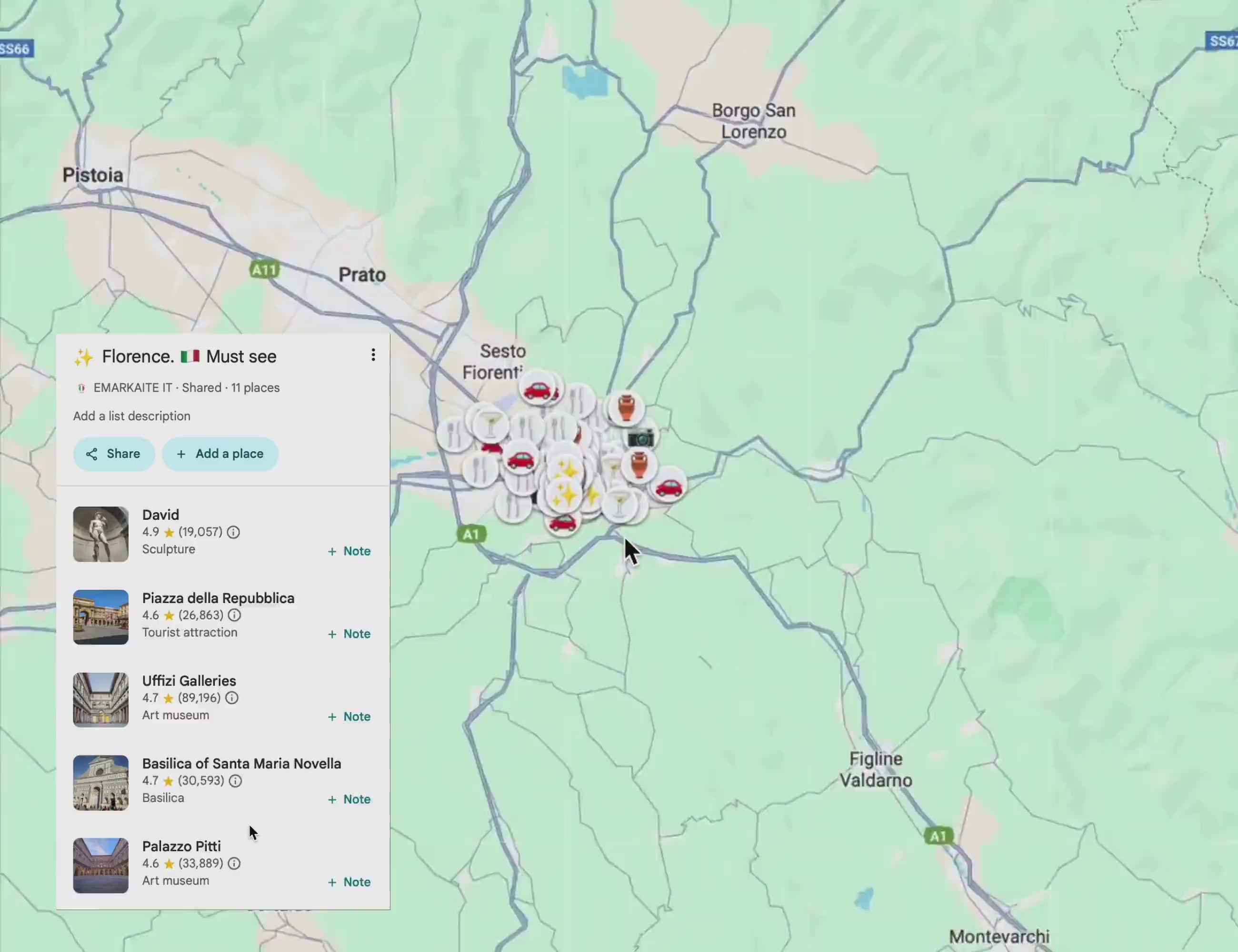Open the three-dot options menu for the list
The width and height of the screenshot is (1238, 952).
373,355
